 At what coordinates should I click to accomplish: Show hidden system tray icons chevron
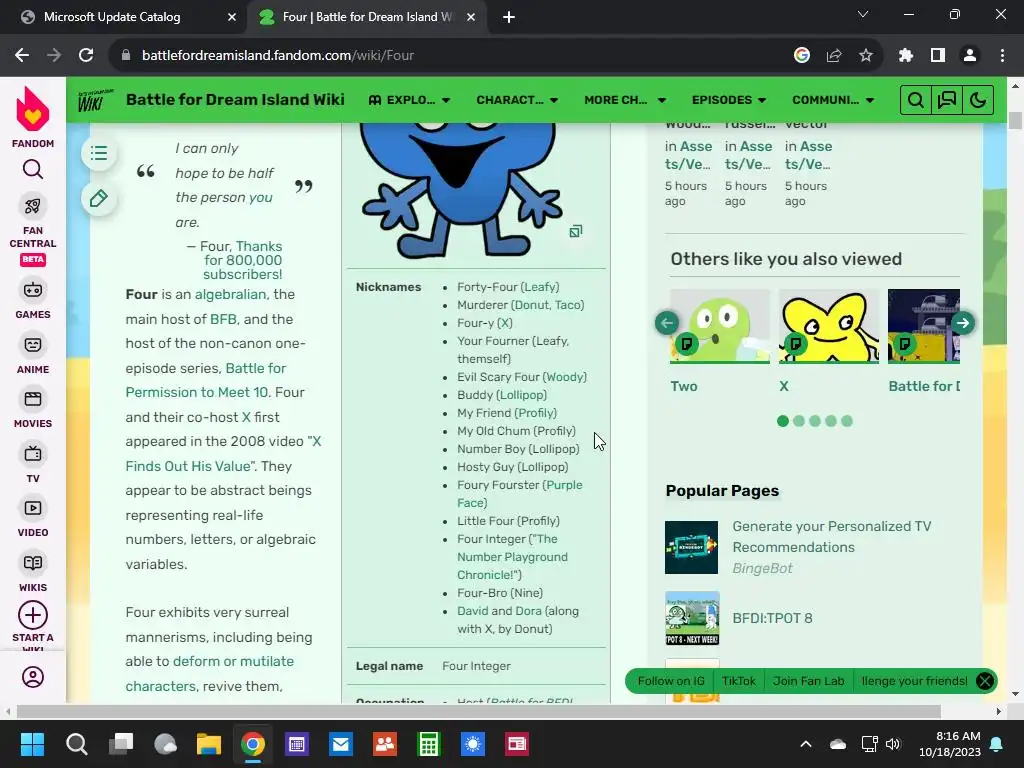806,744
